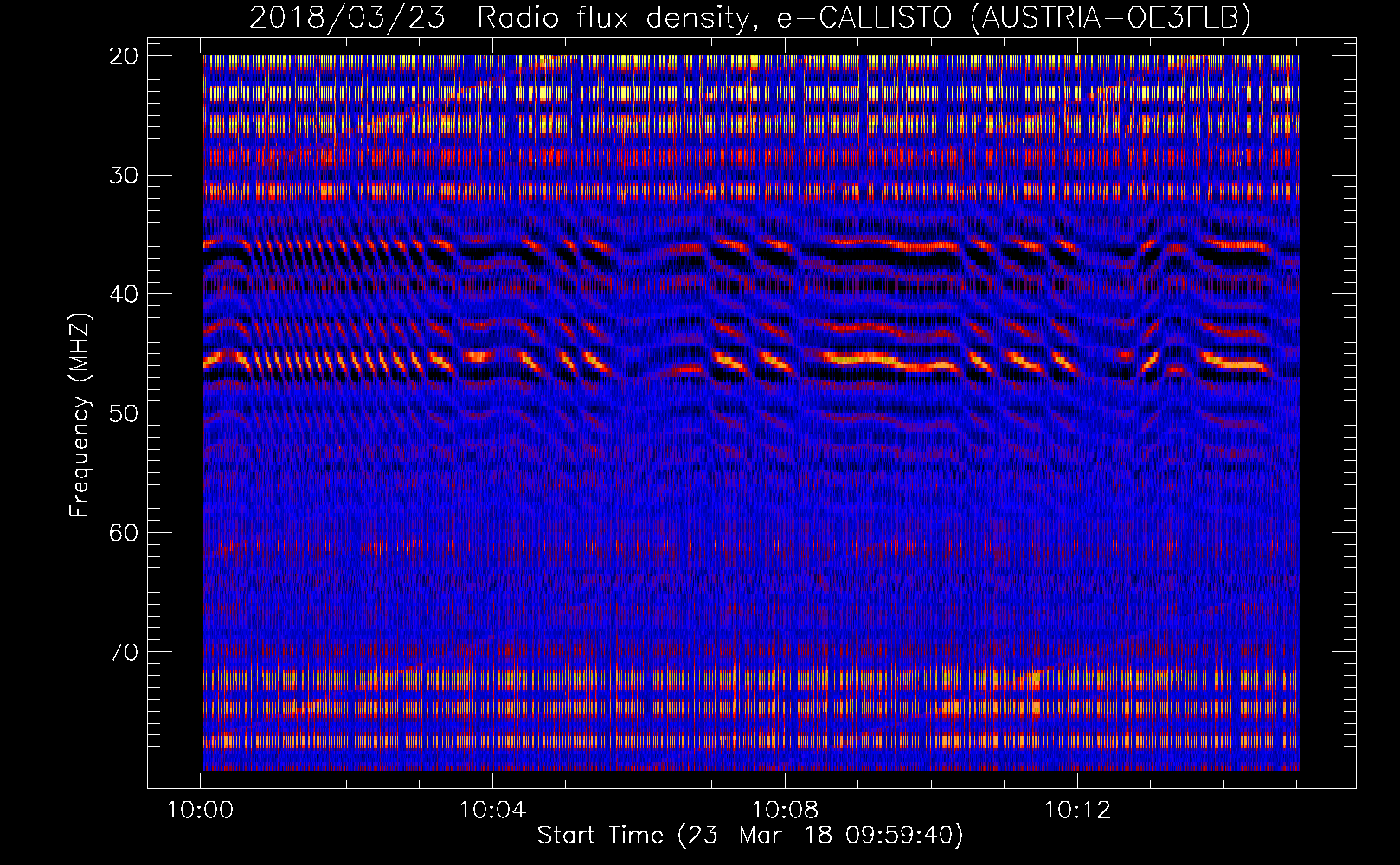Viewport: 1400px width, 865px height.
Task: Click the Frequency (MHZ) axis label
Action: coord(80,415)
